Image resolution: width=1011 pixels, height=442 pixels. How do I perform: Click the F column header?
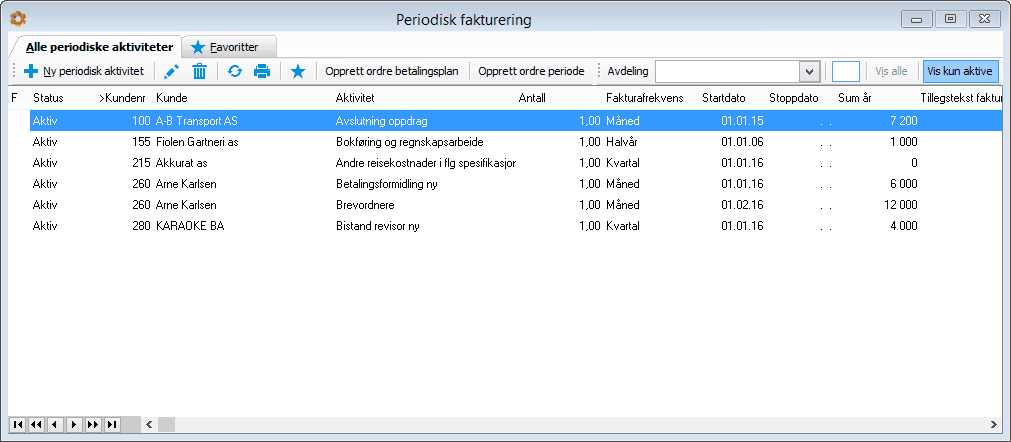point(14,98)
